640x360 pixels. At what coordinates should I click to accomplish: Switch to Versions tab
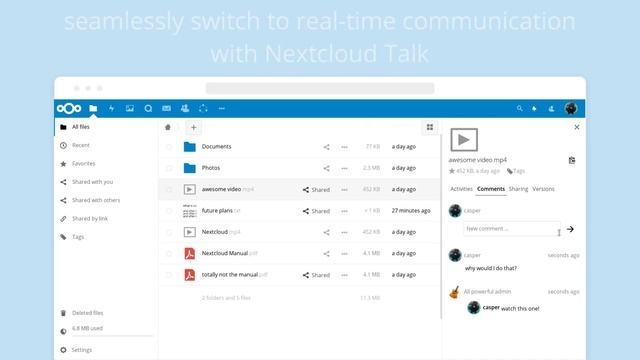click(x=543, y=189)
